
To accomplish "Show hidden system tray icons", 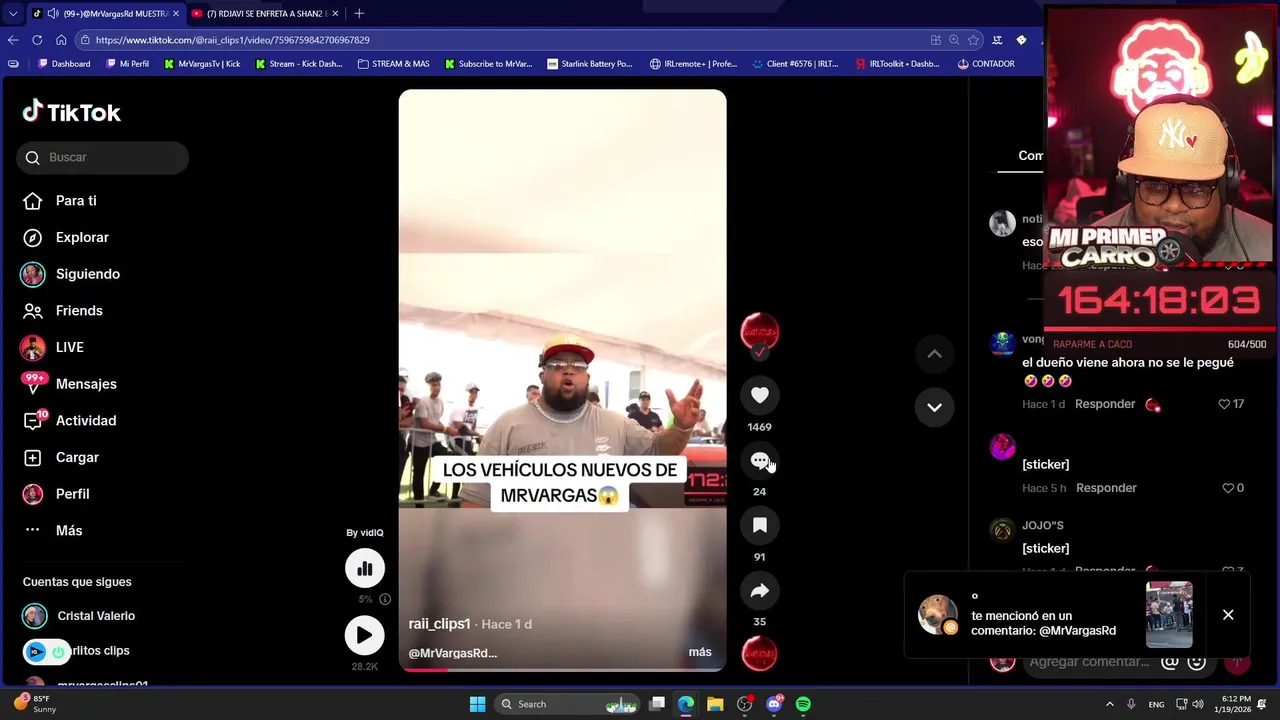I will (1109, 704).
